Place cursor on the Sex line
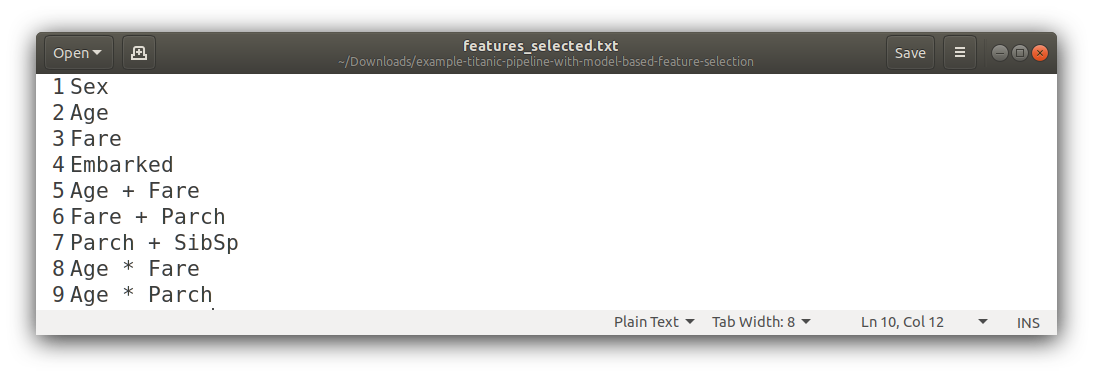Viewport: 1095px width, 377px height. [89, 87]
